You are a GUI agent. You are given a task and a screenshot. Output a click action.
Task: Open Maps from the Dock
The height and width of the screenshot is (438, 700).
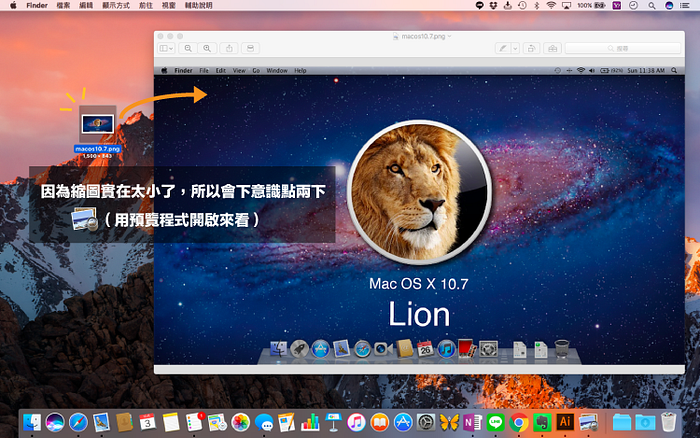217,422
